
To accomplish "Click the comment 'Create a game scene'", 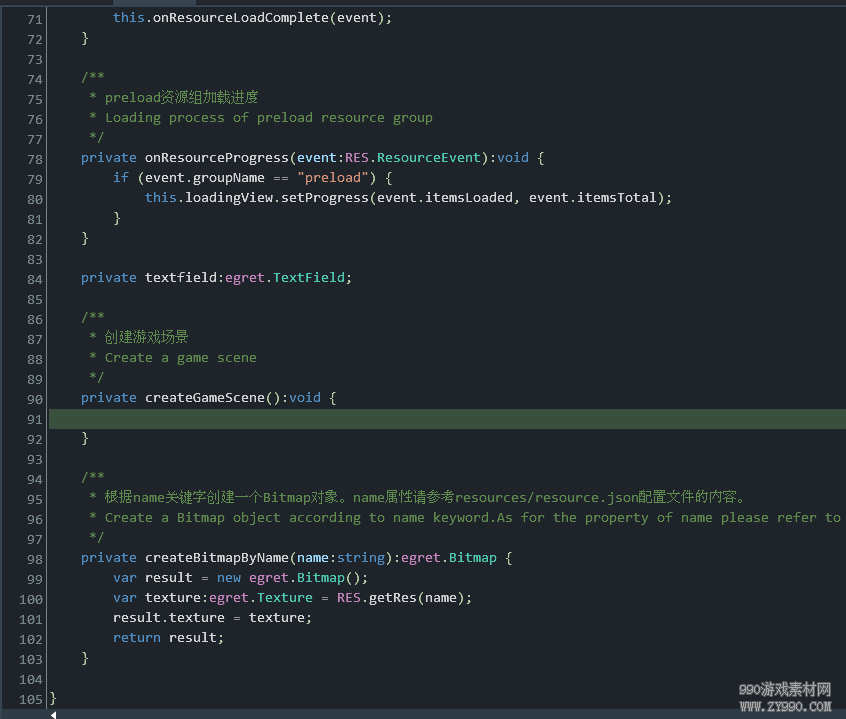I will click(x=181, y=358).
